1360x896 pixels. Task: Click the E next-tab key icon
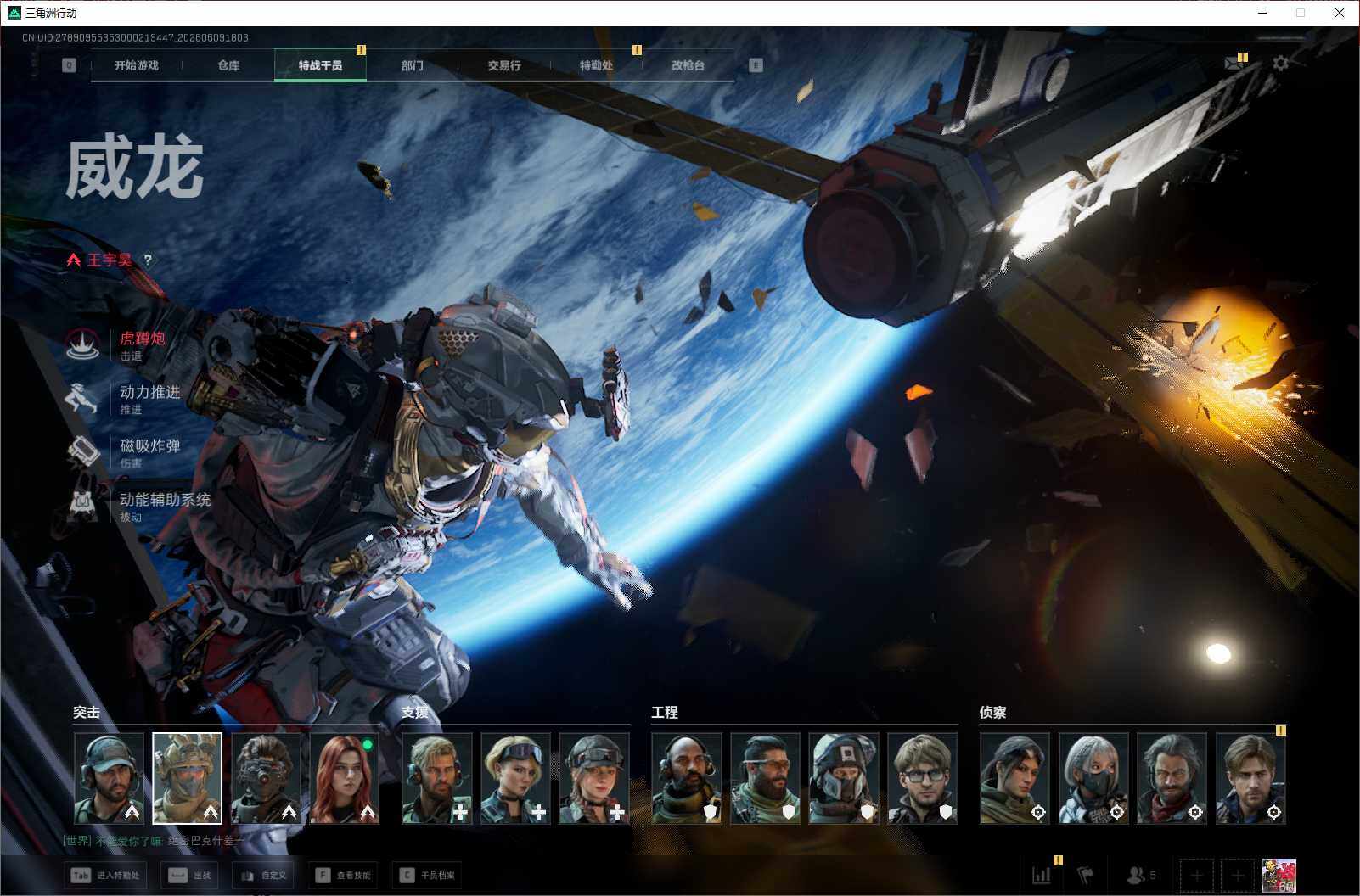756,65
